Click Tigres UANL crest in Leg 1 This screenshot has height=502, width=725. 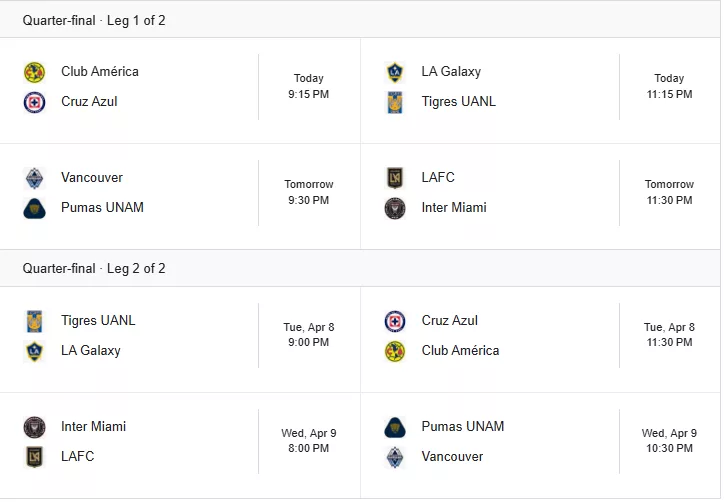tap(395, 102)
